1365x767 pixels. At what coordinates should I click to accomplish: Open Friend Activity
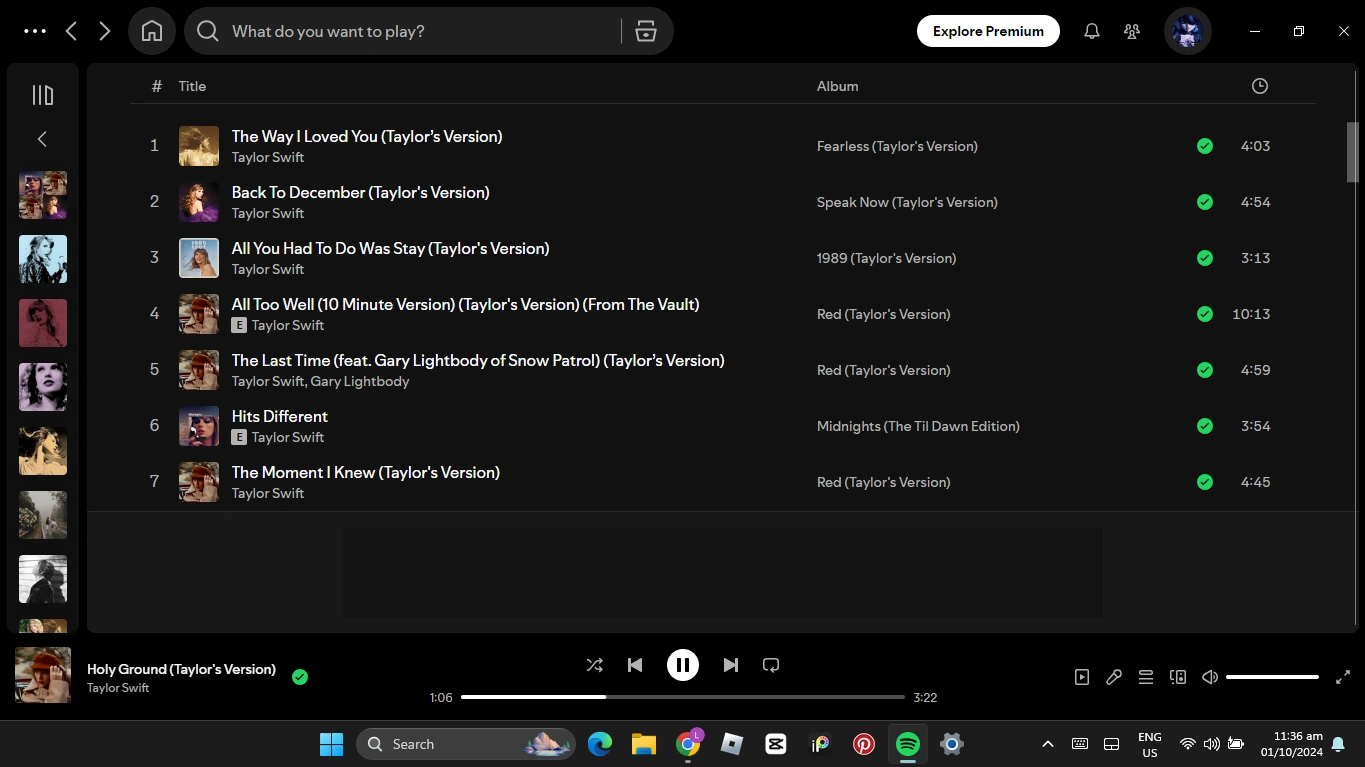click(x=1131, y=31)
